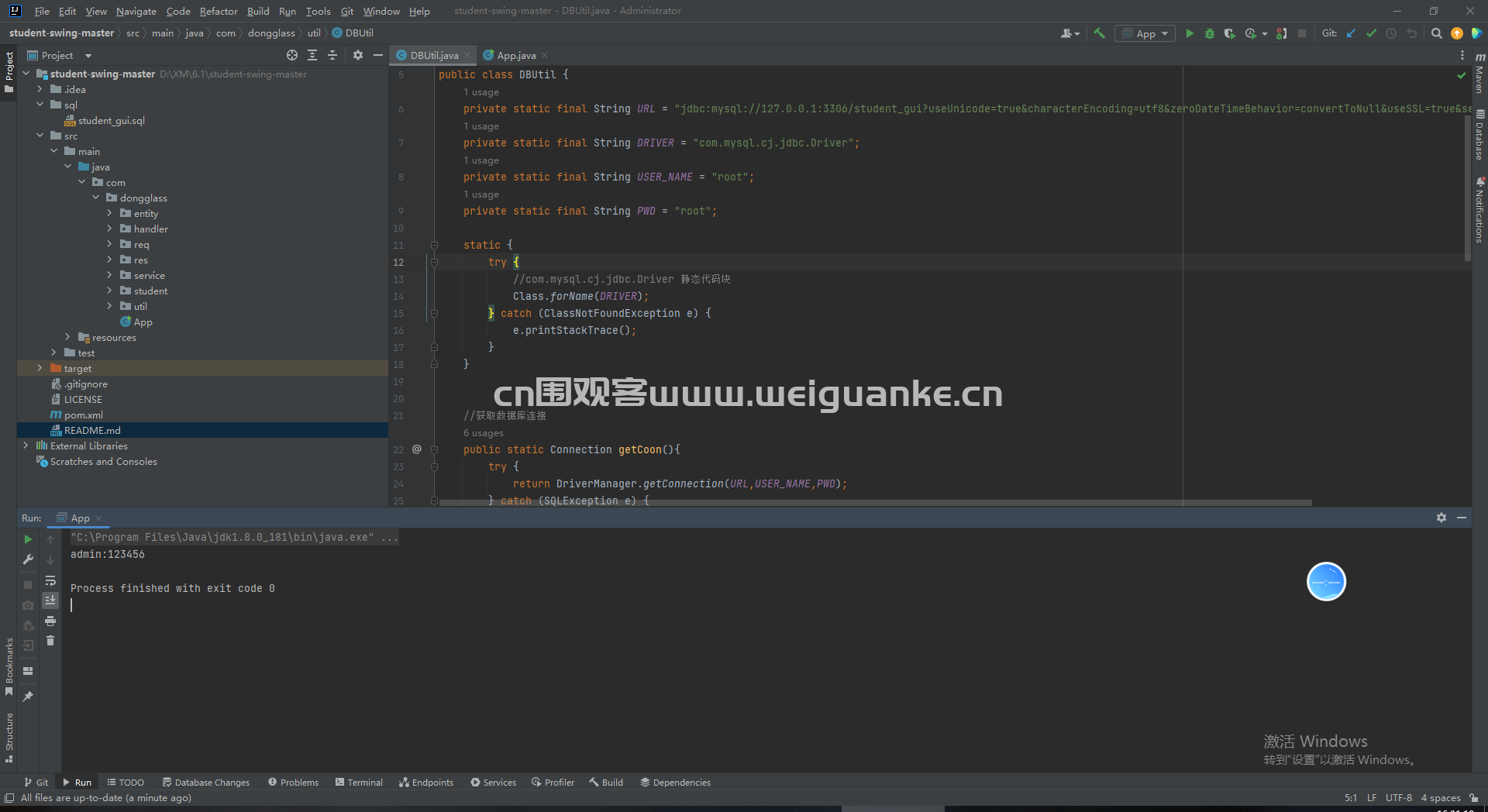This screenshot has height=812, width=1488.
Task: Toggle soft-wrap in the Run console
Action: click(x=50, y=580)
